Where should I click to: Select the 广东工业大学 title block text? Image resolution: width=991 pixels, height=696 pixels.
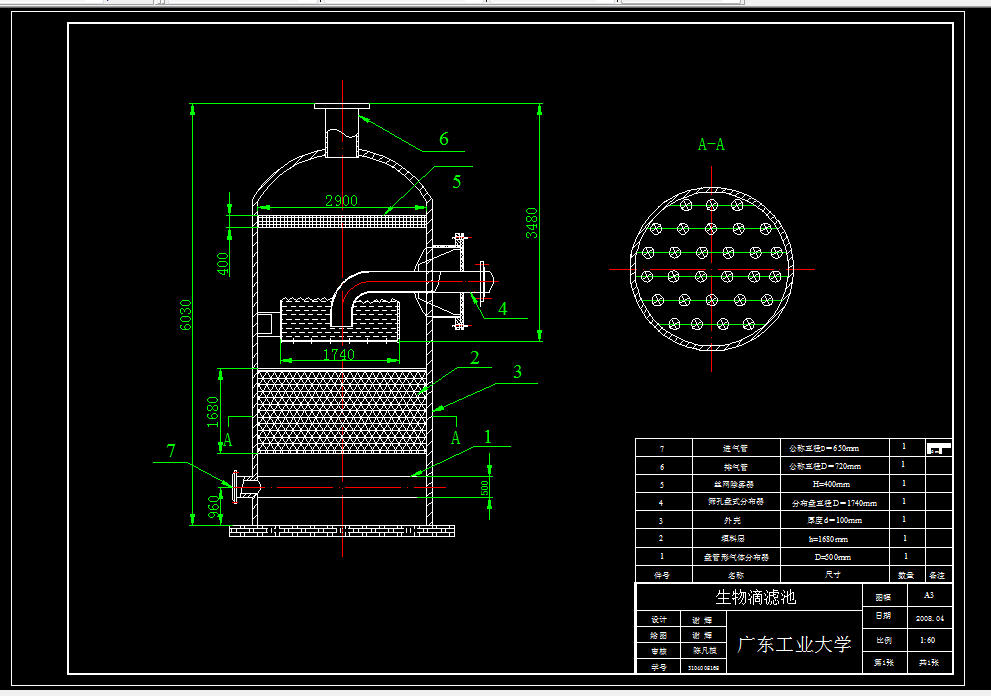794,644
